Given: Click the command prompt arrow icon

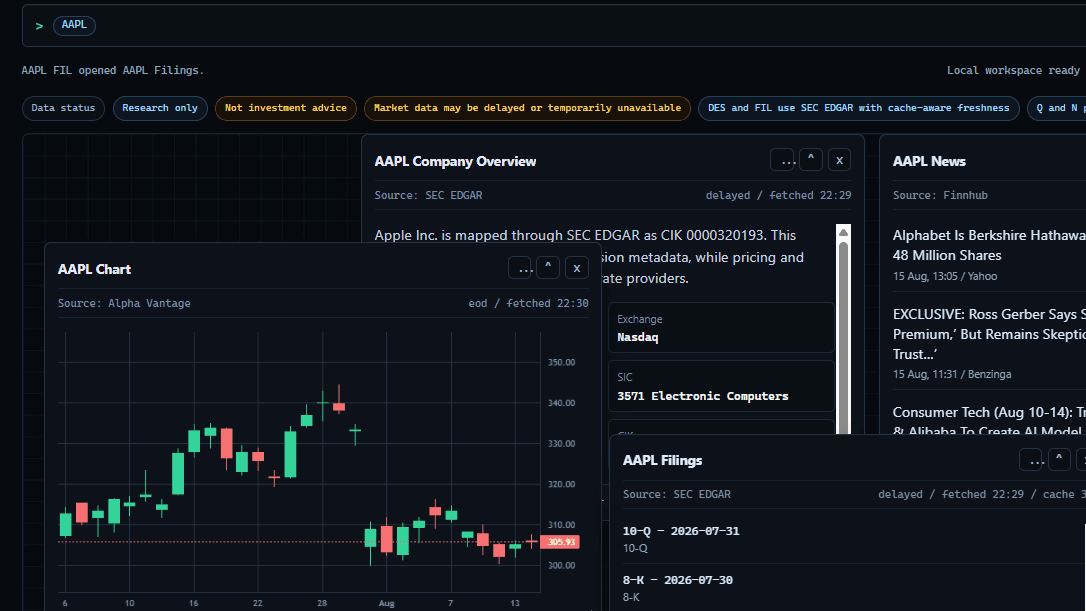Looking at the screenshot, I should pos(39,26).
